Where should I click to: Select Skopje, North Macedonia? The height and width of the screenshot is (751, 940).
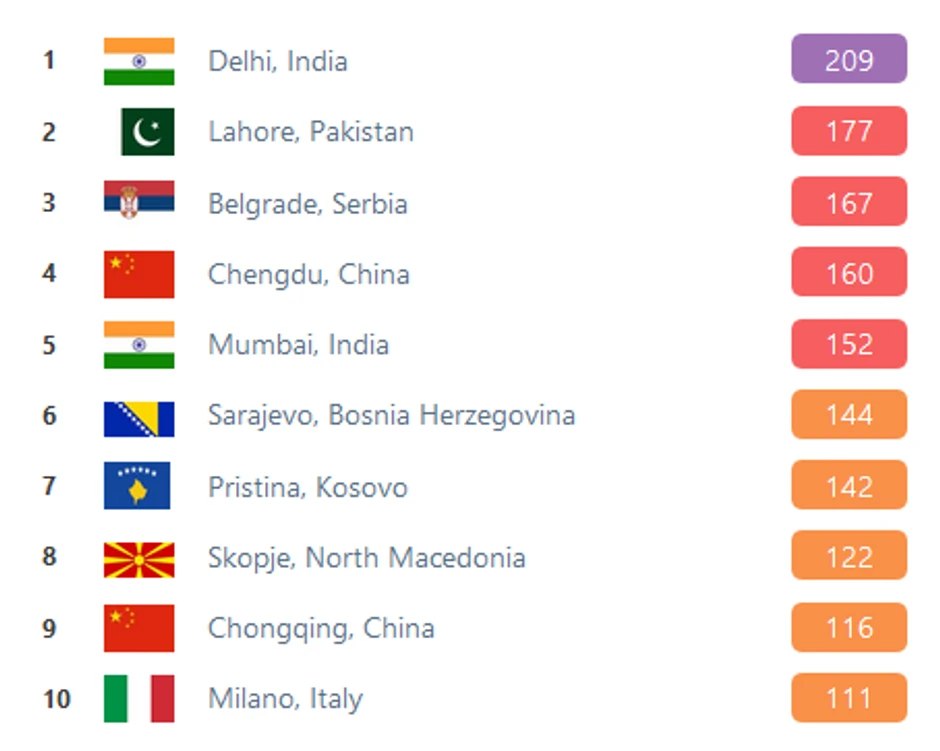coord(366,558)
